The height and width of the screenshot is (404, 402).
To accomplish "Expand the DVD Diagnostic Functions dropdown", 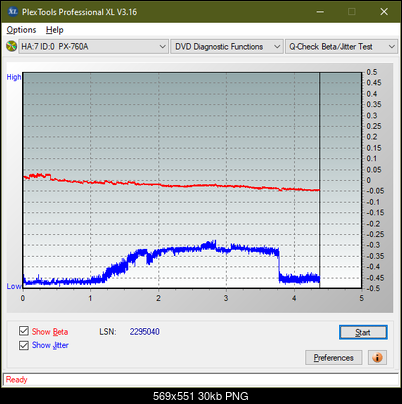I will point(227,47).
